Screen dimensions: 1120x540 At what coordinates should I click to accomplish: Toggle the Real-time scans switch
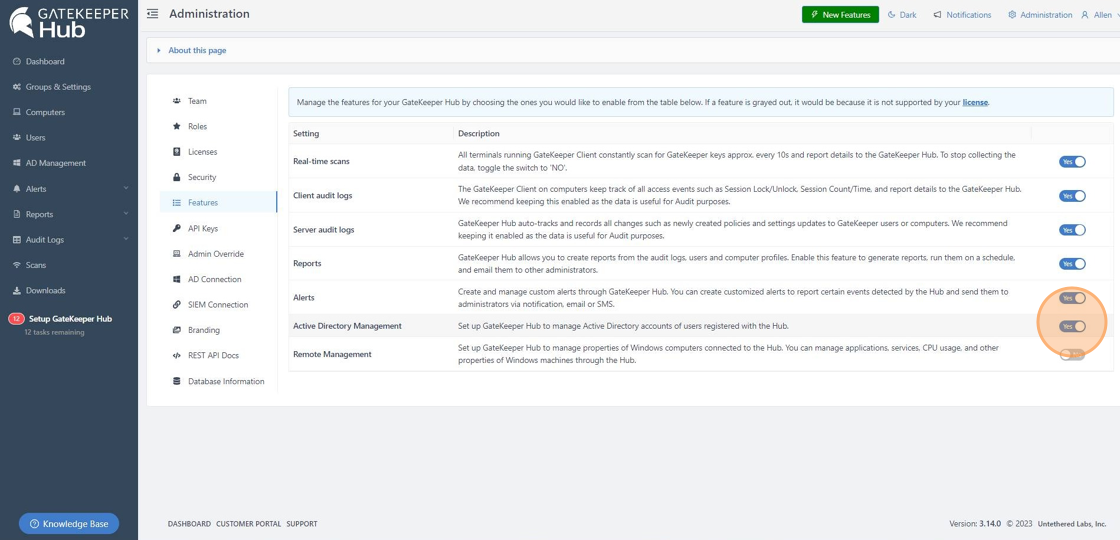tap(1072, 161)
